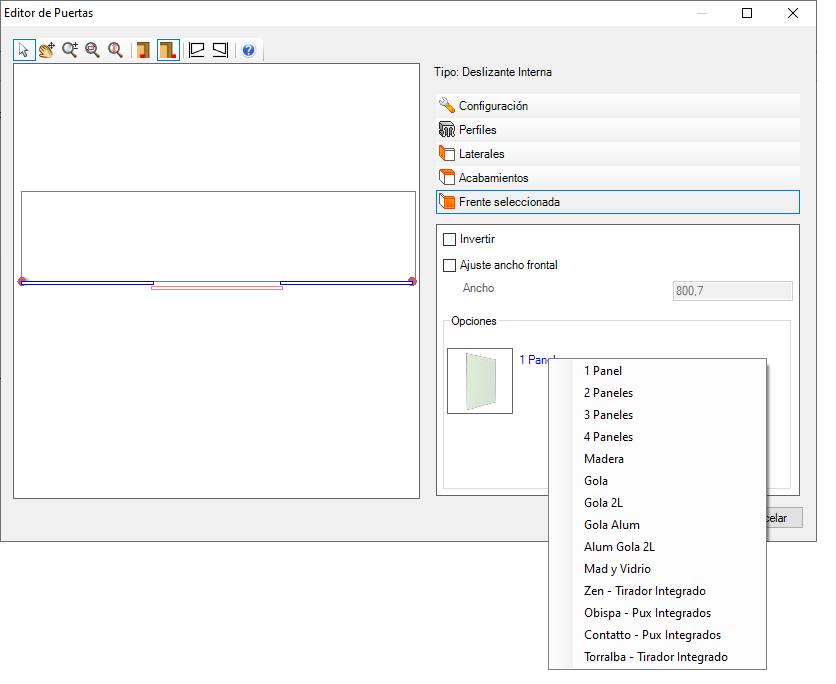
Task: Click the wrench icon beside Configuración
Action: click(447, 106)
